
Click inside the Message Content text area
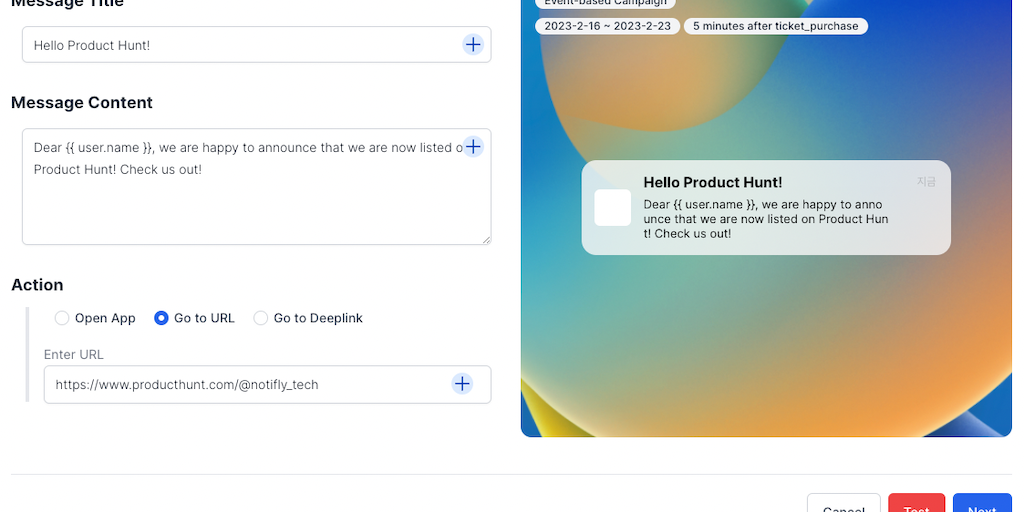[257, 187]
